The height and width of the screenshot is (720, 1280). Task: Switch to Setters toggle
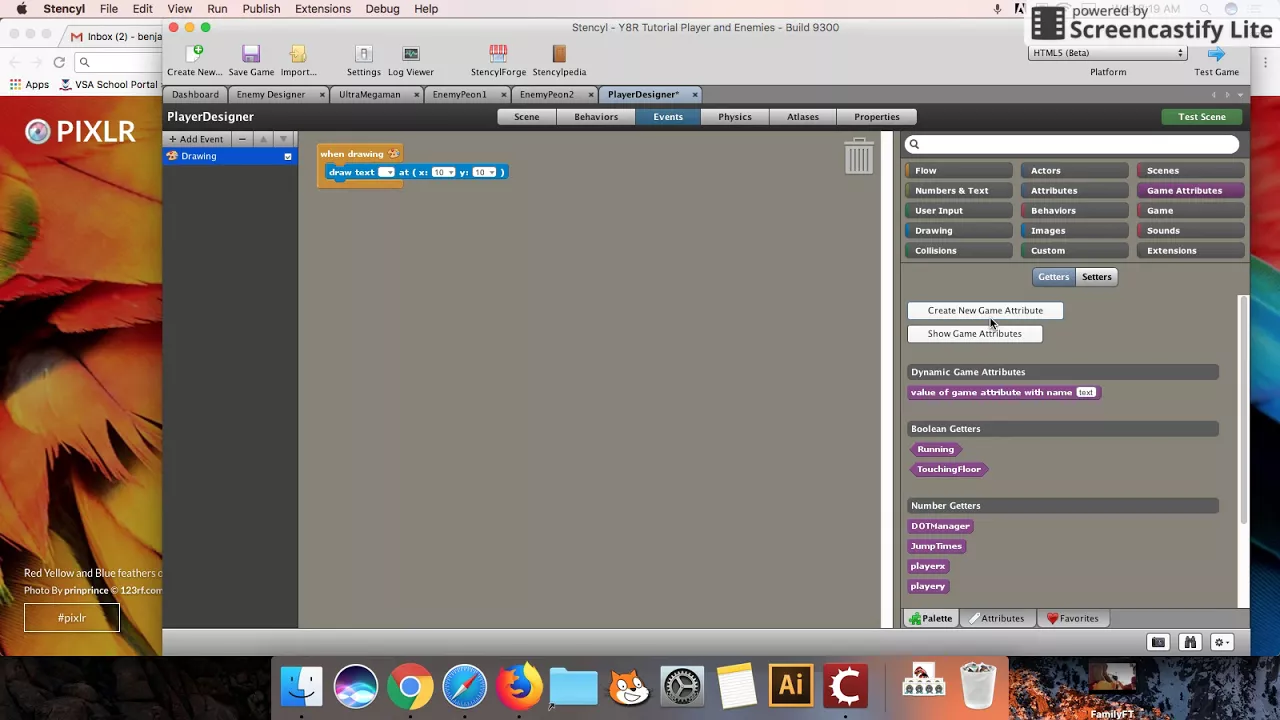[x=1096, y=277]
